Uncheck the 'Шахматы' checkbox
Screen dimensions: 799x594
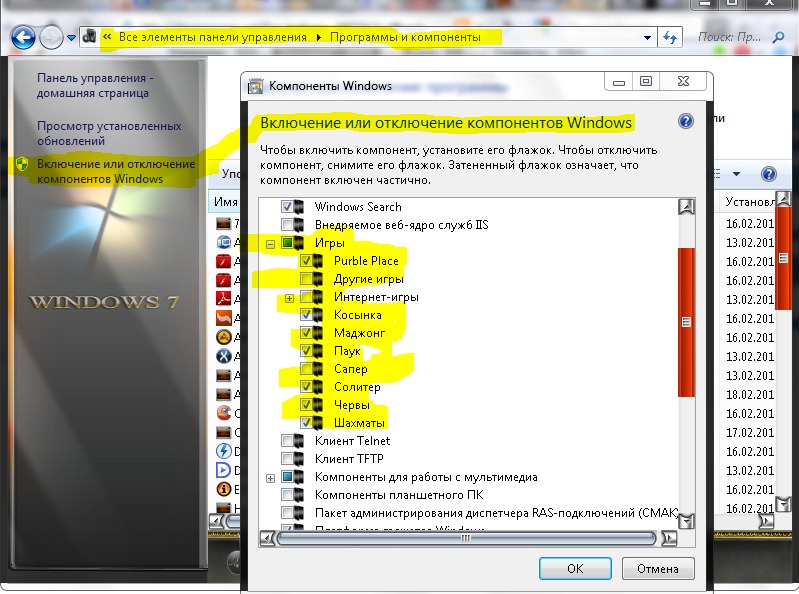point(306,422)
